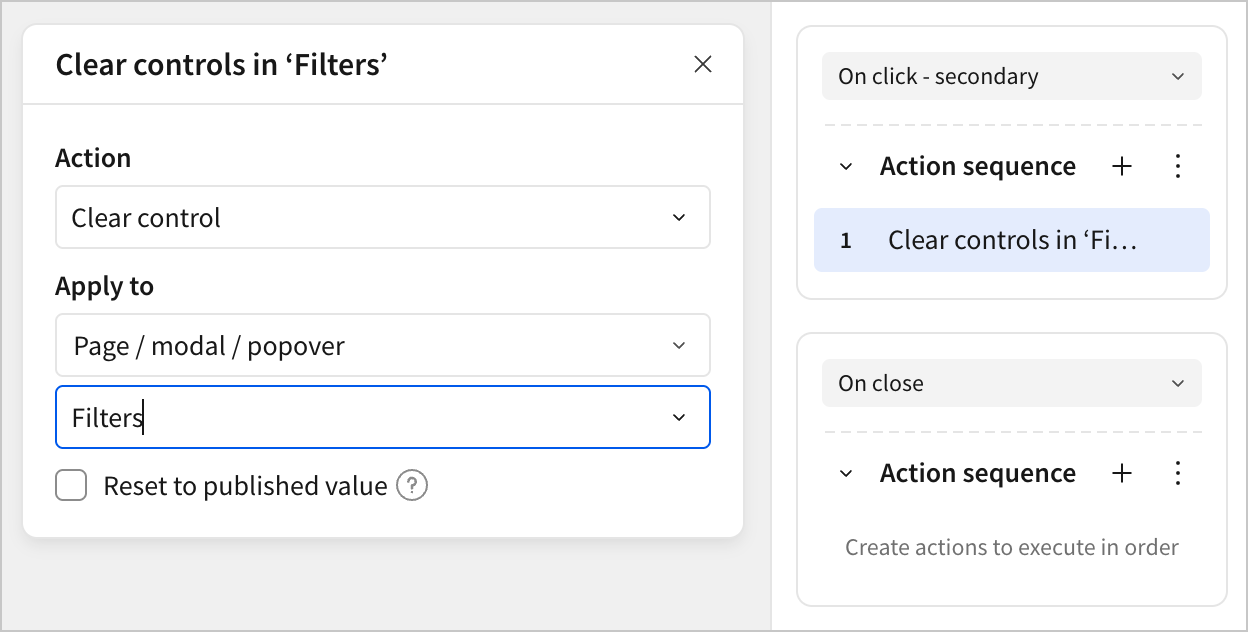The image size is (1248, 632).
Task: Open the help icon beside Reset to published value
Action: tap(412, 486)
